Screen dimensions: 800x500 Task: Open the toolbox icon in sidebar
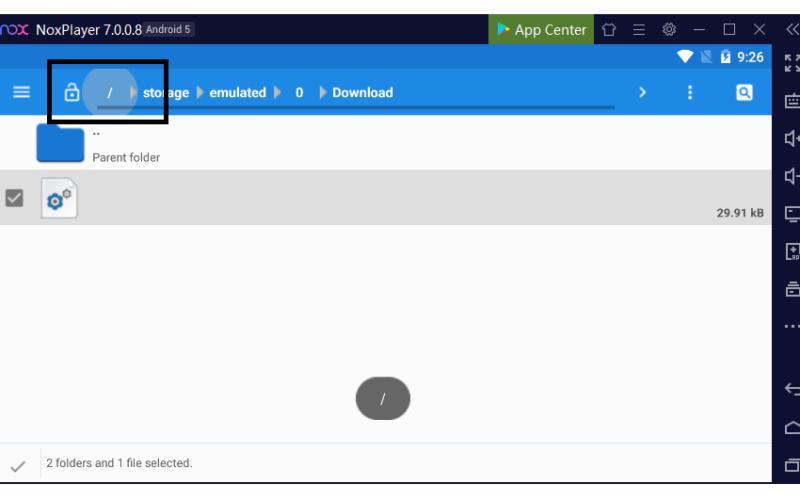[x=792, y=289]
